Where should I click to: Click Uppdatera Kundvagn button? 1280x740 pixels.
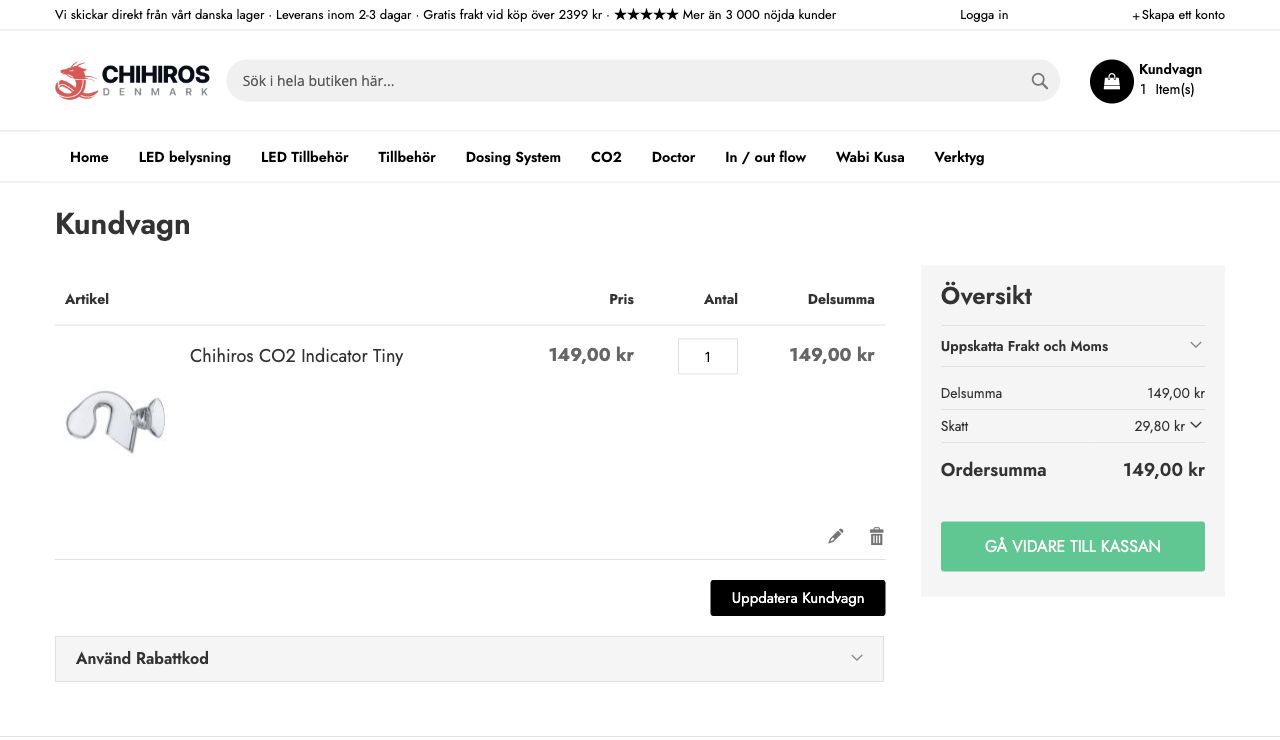(798, 598)
